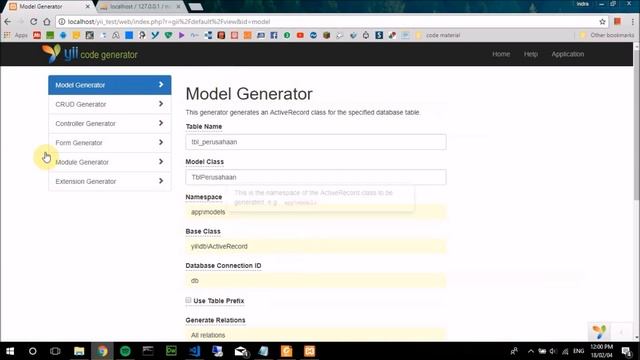Screen dimensions: 640x360
Task: Click the chevron on the CRUD Generator row
Action: [161, 104]
